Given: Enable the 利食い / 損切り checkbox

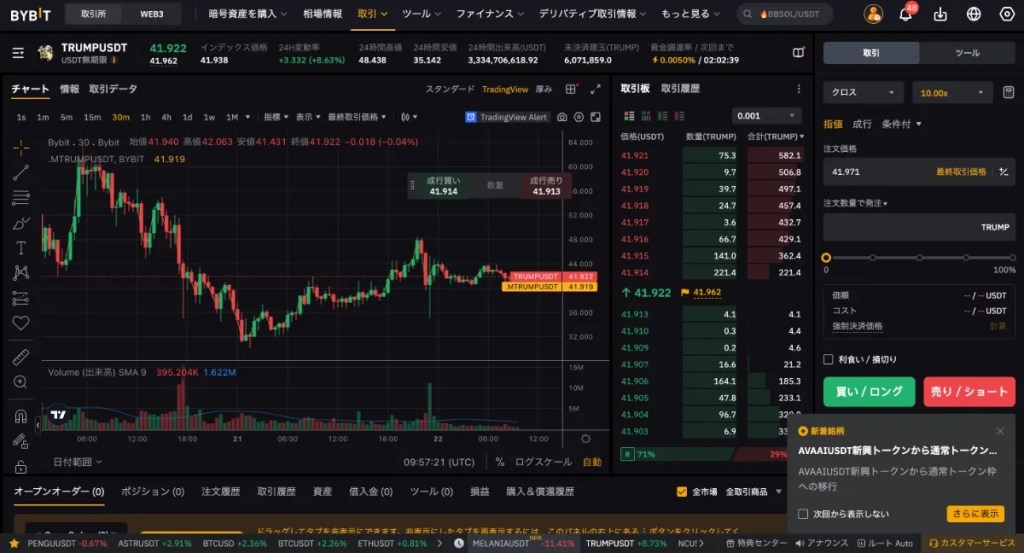Looking at the screenshot, I should 828,359.
